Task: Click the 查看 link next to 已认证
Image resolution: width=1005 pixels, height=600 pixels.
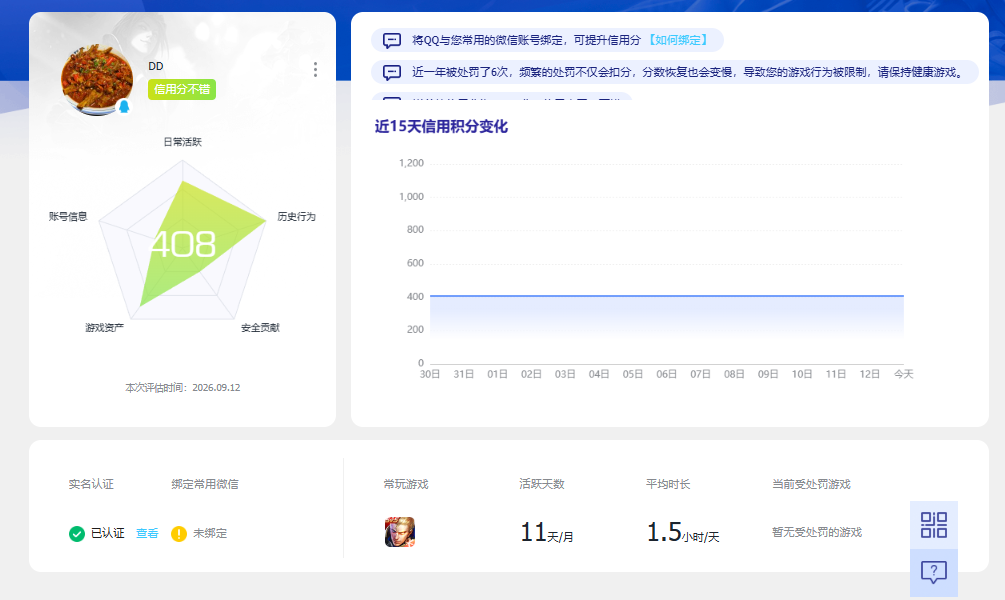Action: 147,533
